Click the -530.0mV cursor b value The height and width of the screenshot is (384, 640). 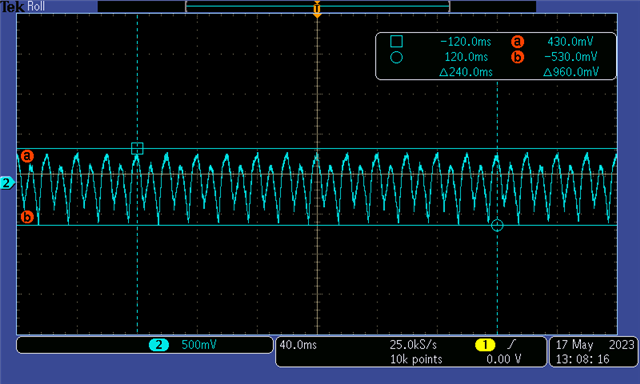tap(571, 57)
